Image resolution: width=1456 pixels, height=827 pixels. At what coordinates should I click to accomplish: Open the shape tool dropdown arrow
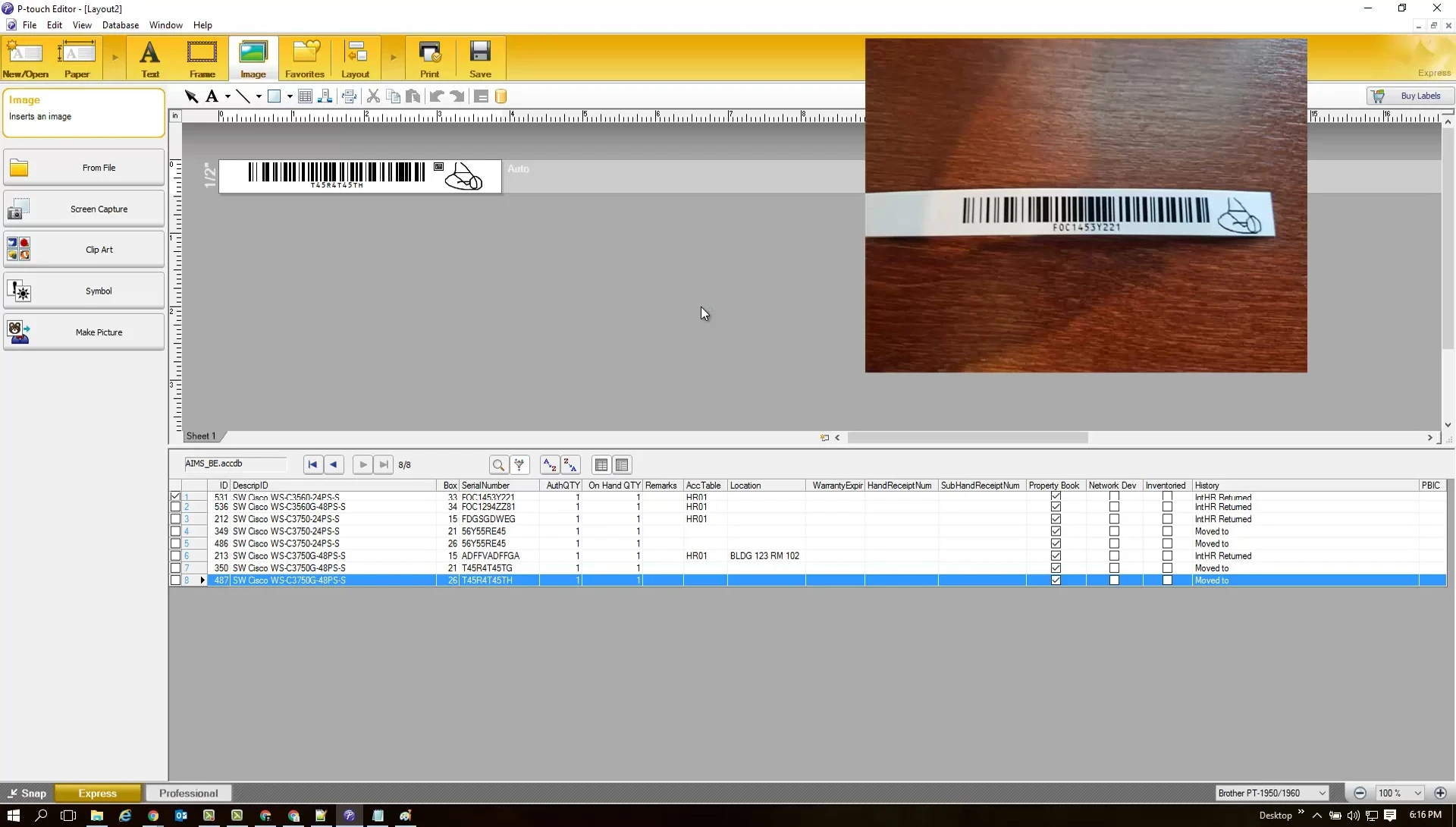point(290,96)
